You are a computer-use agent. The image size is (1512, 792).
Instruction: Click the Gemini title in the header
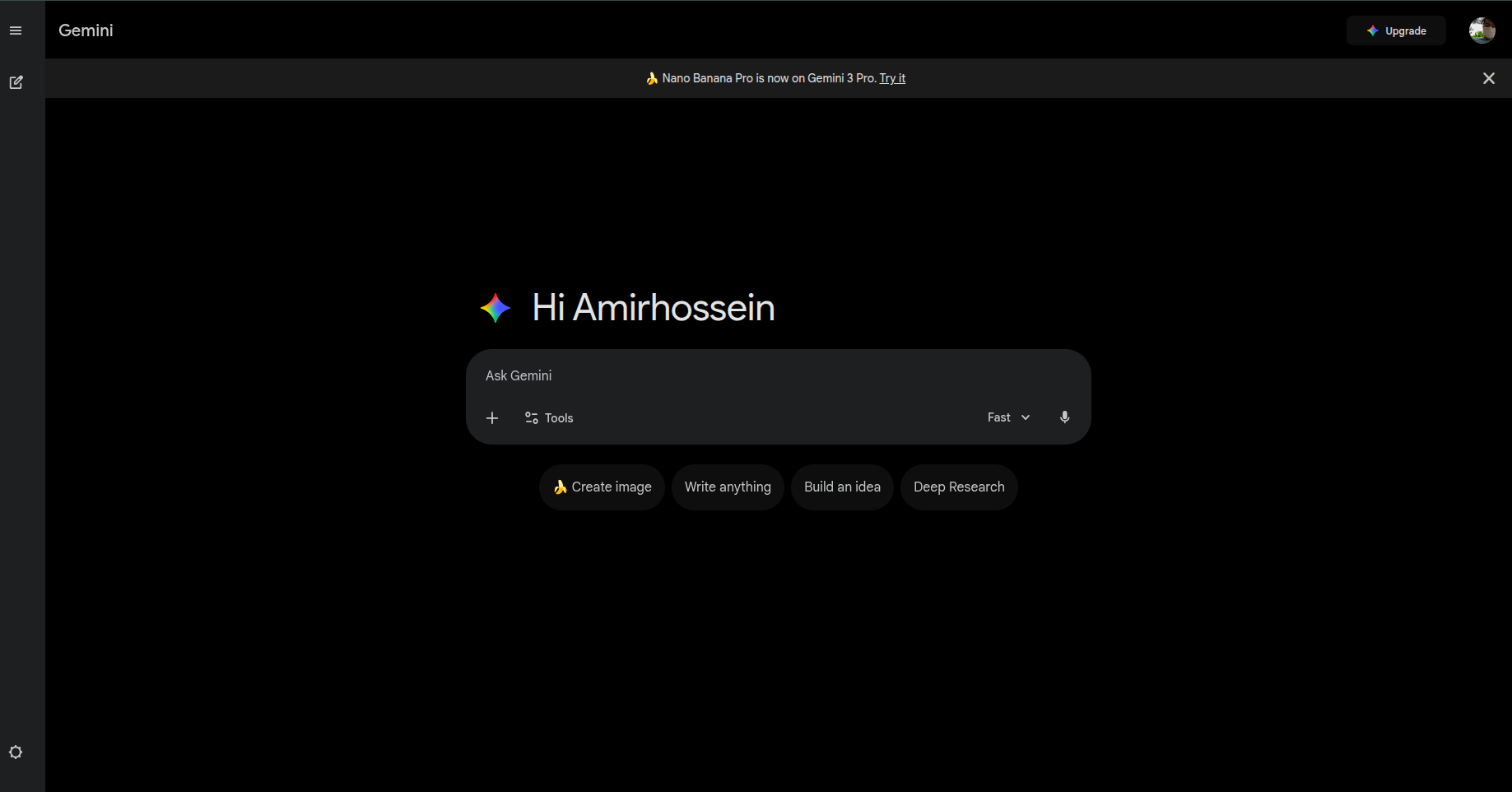tap(86, 30)
